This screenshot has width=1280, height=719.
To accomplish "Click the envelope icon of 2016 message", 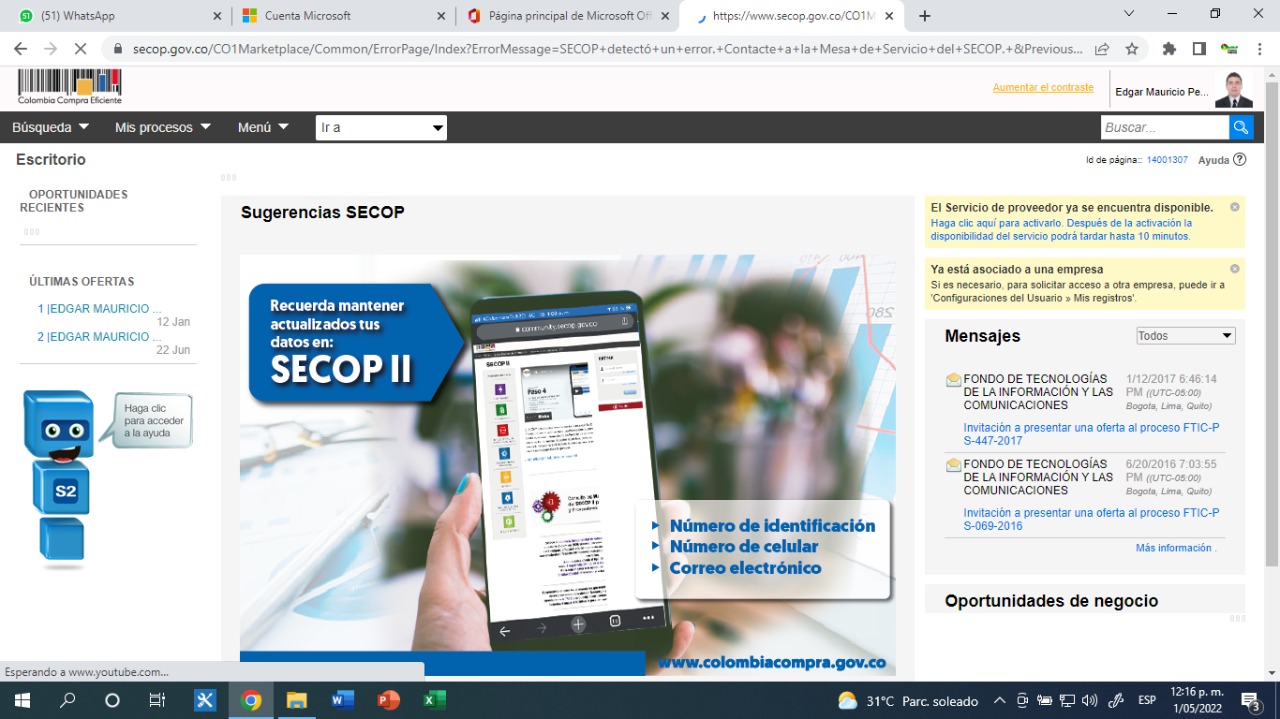I will tap(953, 465).
